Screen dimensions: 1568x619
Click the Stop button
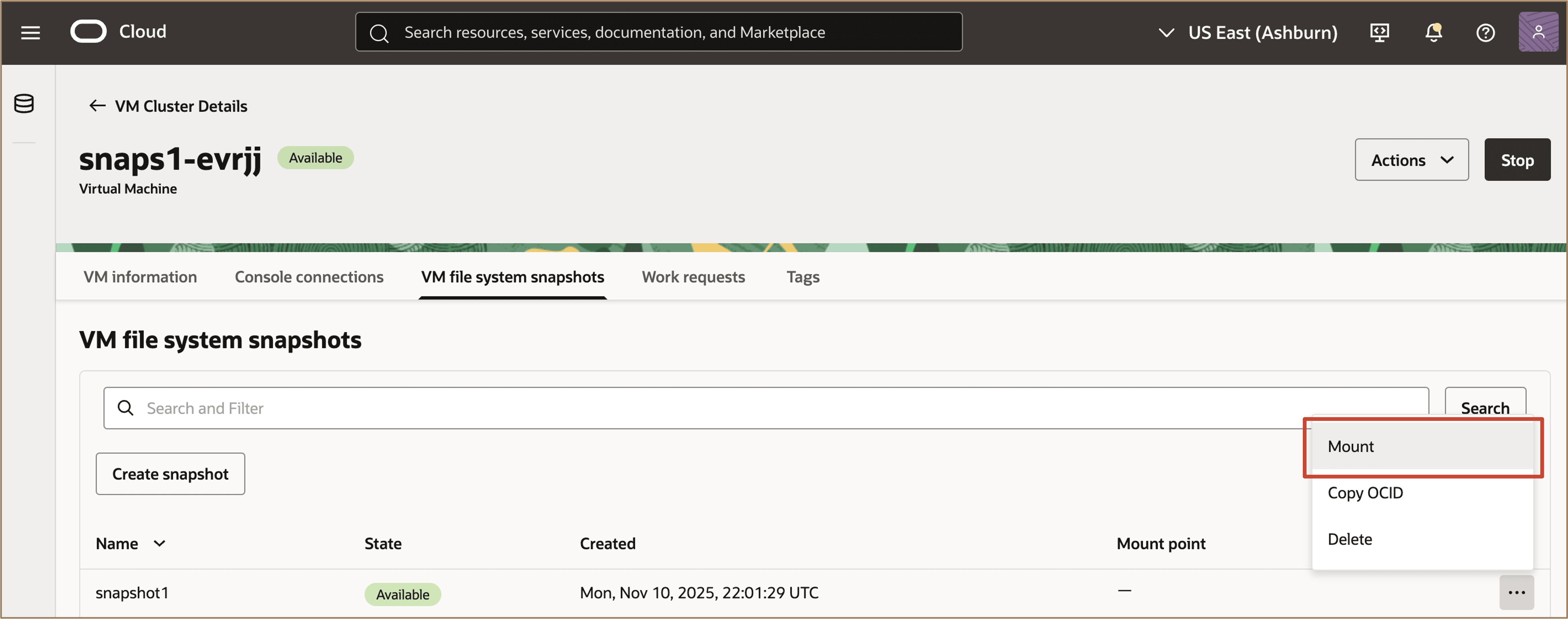coord(1517,159)
